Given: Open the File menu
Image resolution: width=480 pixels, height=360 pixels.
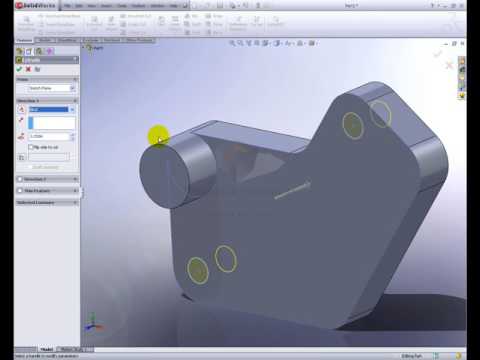Looking at the screenshot, I should 67,6.
